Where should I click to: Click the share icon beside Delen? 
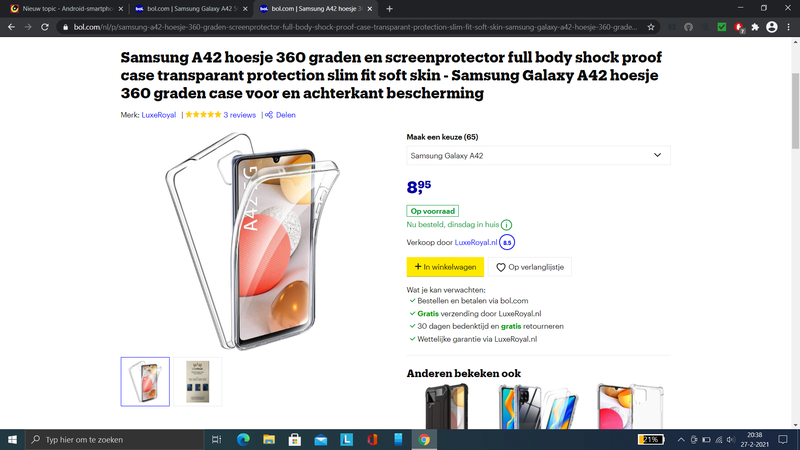click(x=269, y=115)
